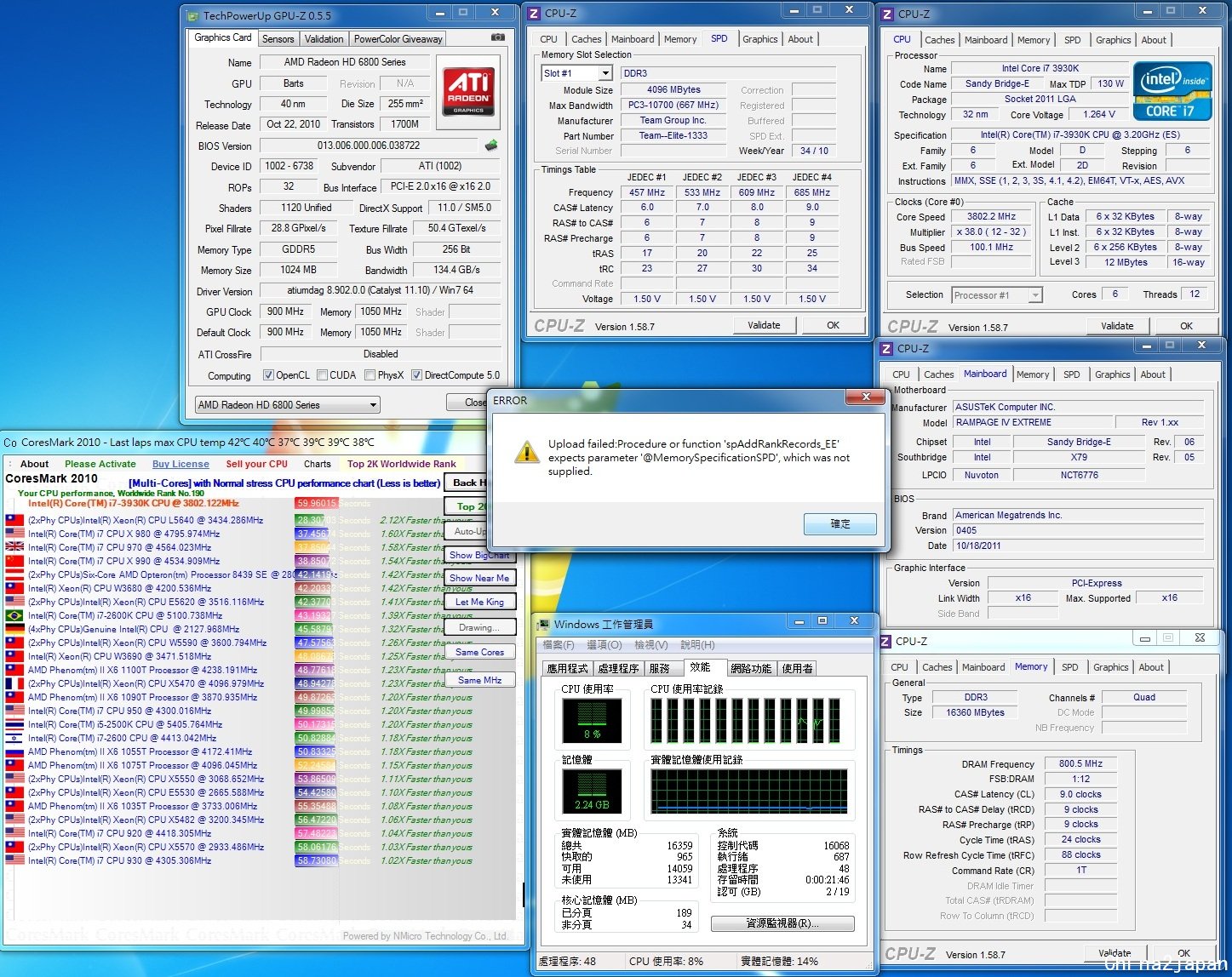This screenshot has height=977, width=1232.
Task: Click the CPU-Z icon in the SPD window title bar
Action: 534,13
